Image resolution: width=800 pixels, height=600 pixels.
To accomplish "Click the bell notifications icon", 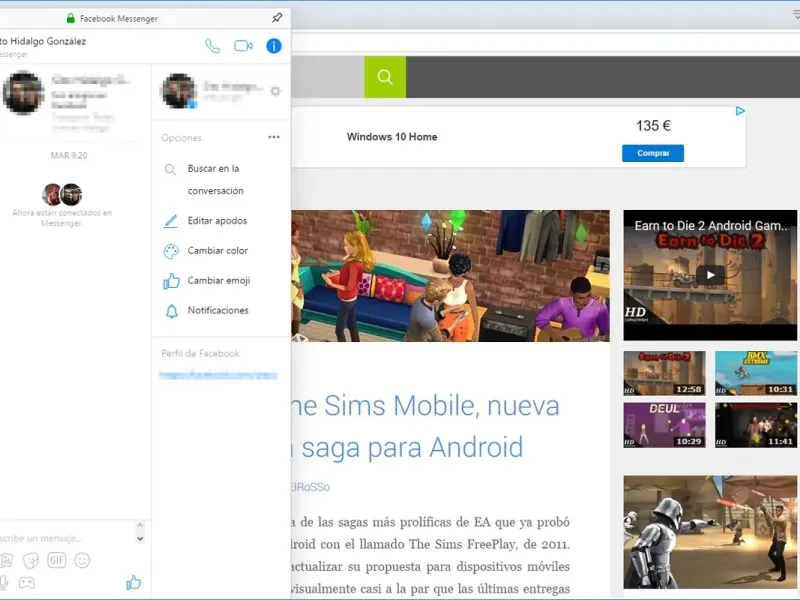I will pyautogui.click(x=171, y=311).
